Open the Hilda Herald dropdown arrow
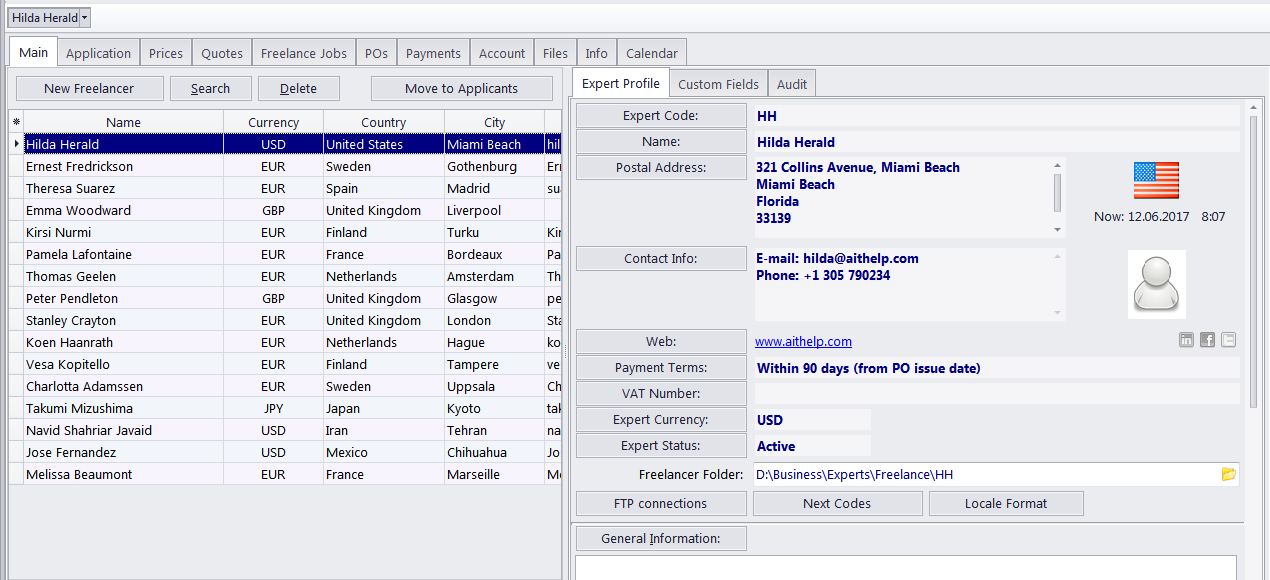This screenshot has width=1270, height=580. pyautogui.click(x=85, y=18)
